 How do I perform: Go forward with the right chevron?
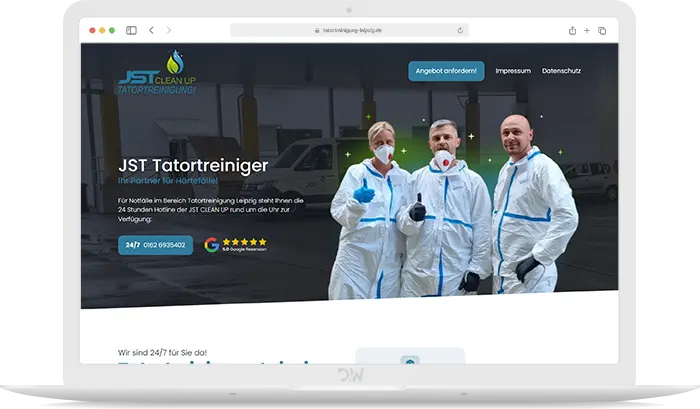point(169,30)
